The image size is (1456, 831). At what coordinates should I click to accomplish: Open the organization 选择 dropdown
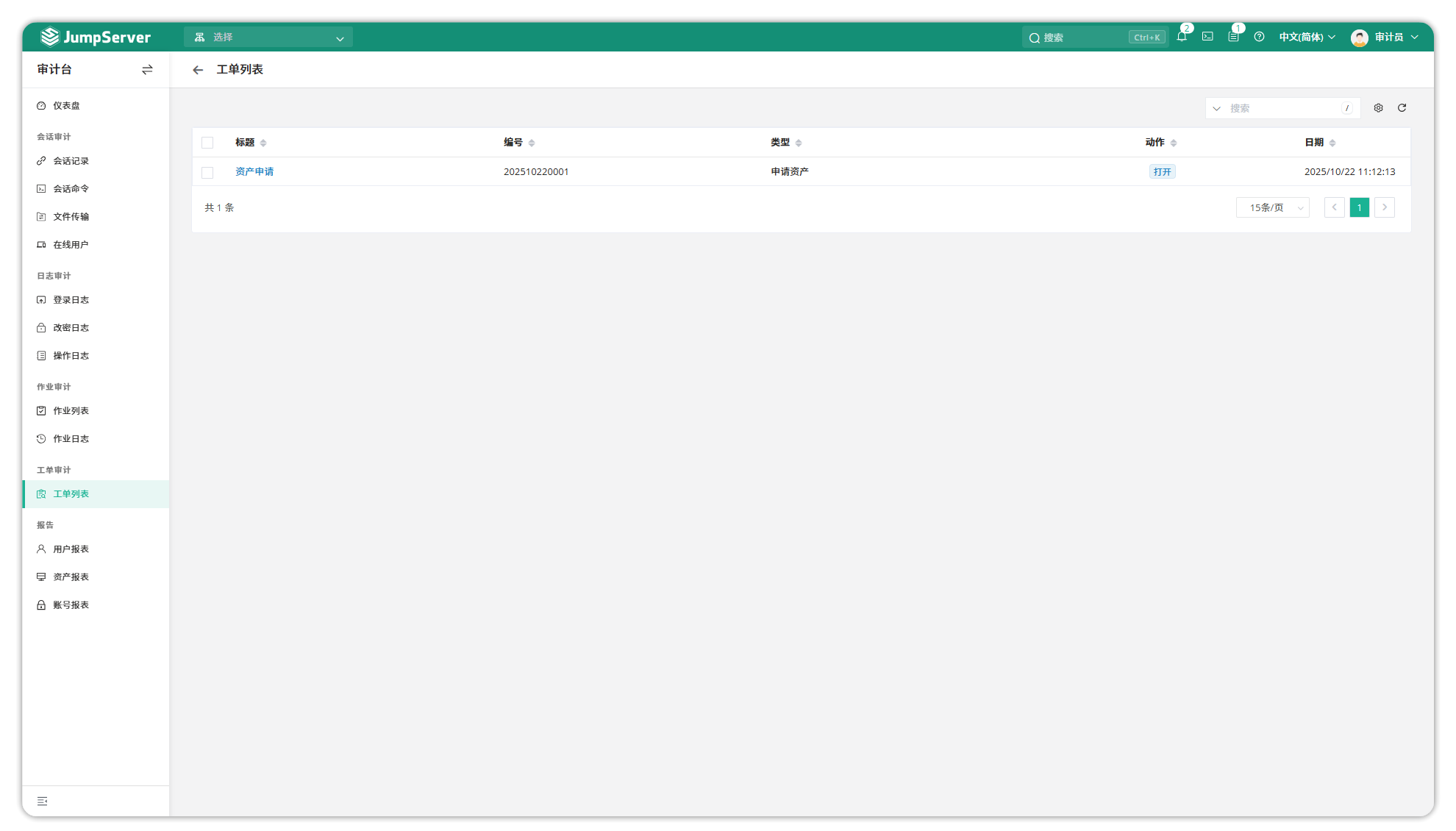268,37
